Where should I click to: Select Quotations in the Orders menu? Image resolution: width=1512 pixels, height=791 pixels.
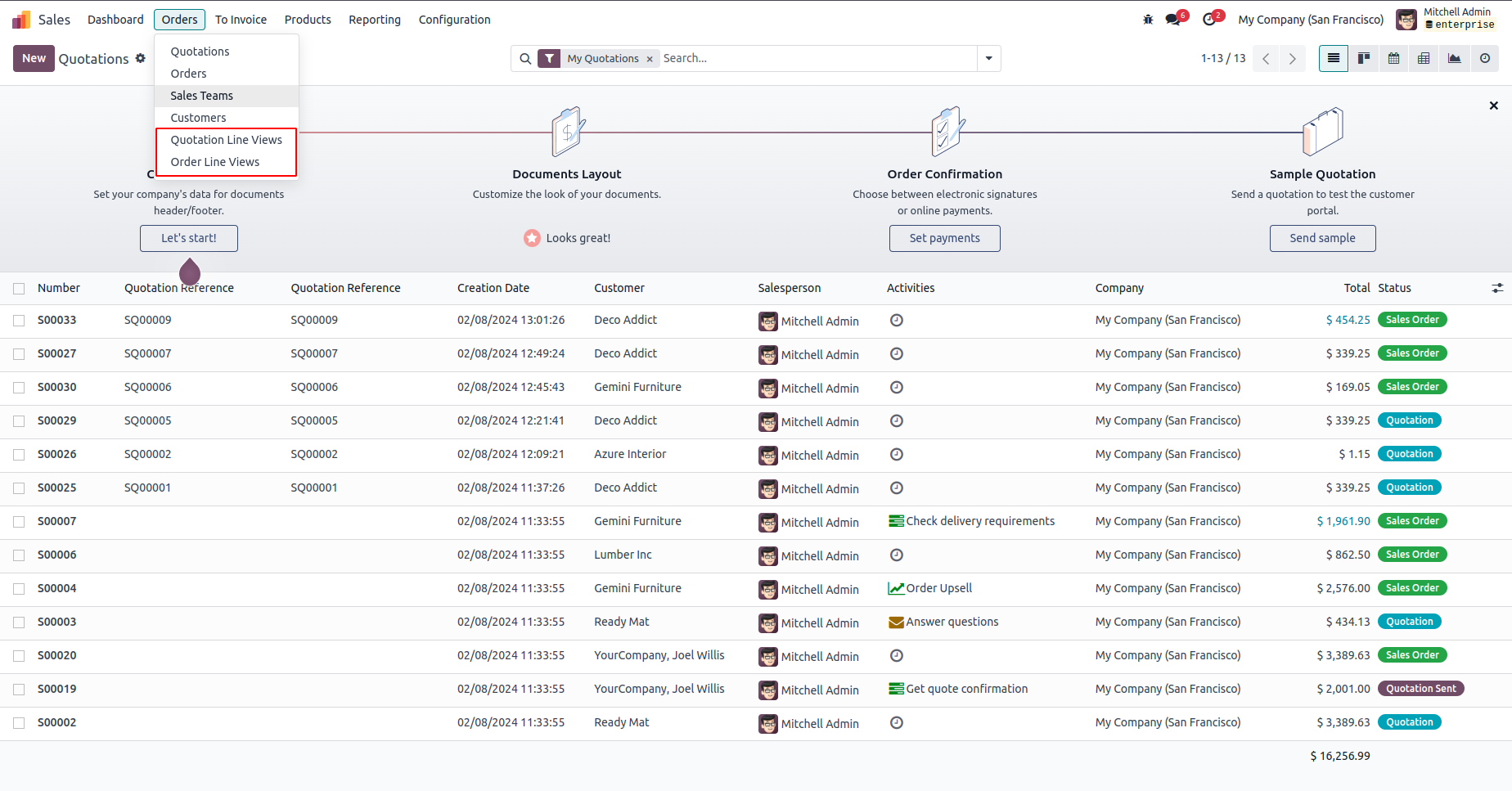coord(227,52)
